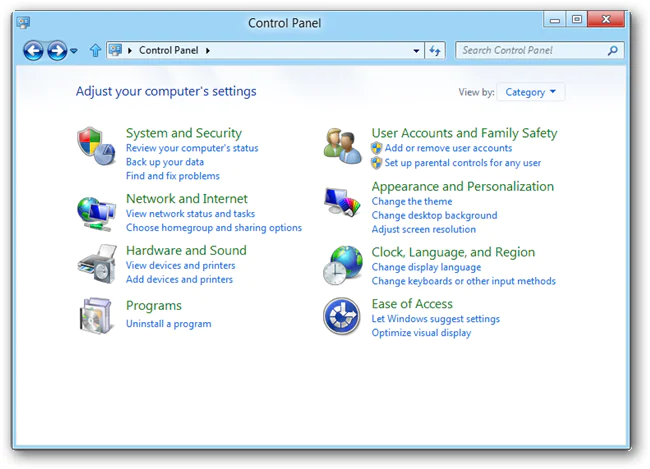Minimize the Control Panel window

(555, 19)
